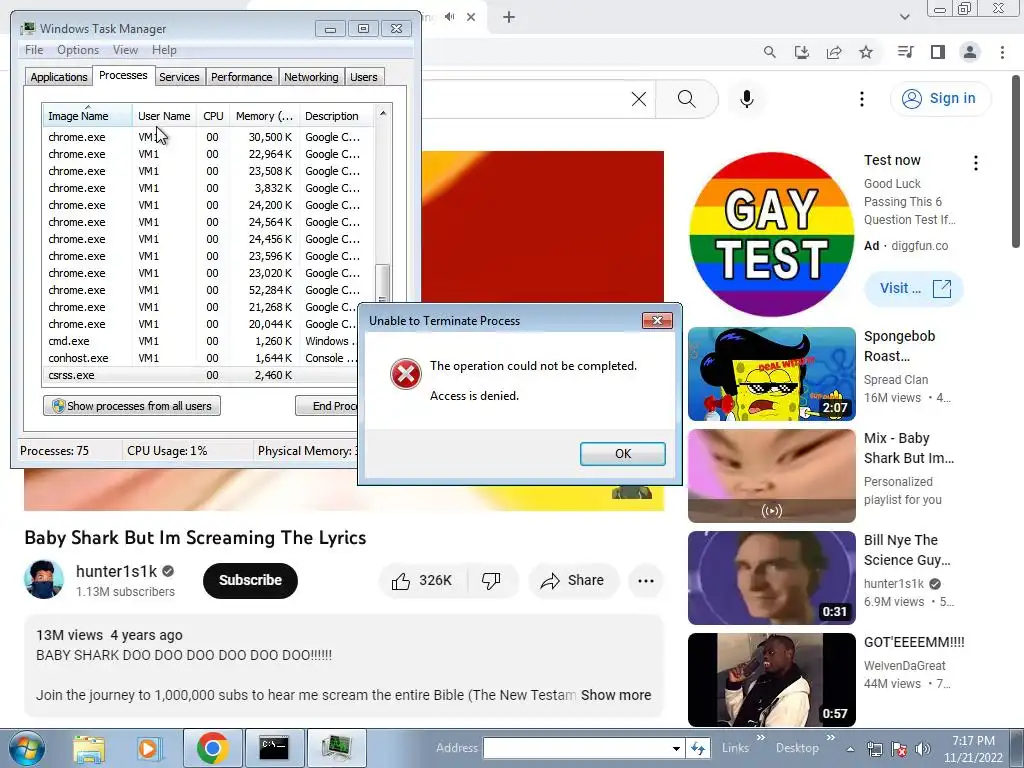Viewport: 1024px width, 768px height.
Task: Open the video's more actions ellipsis
Action: pos(646,581)
